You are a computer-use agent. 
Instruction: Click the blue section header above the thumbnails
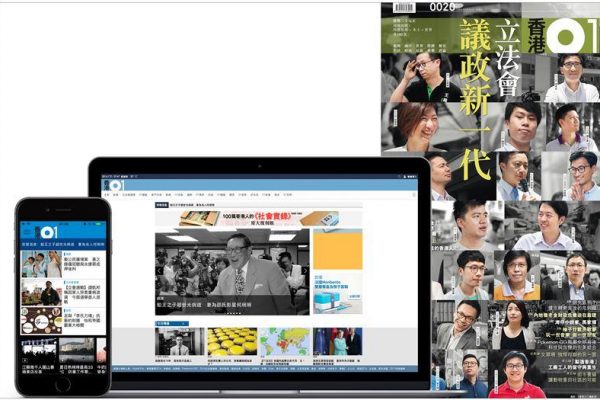pyautogui.click(x=172, y=323)
